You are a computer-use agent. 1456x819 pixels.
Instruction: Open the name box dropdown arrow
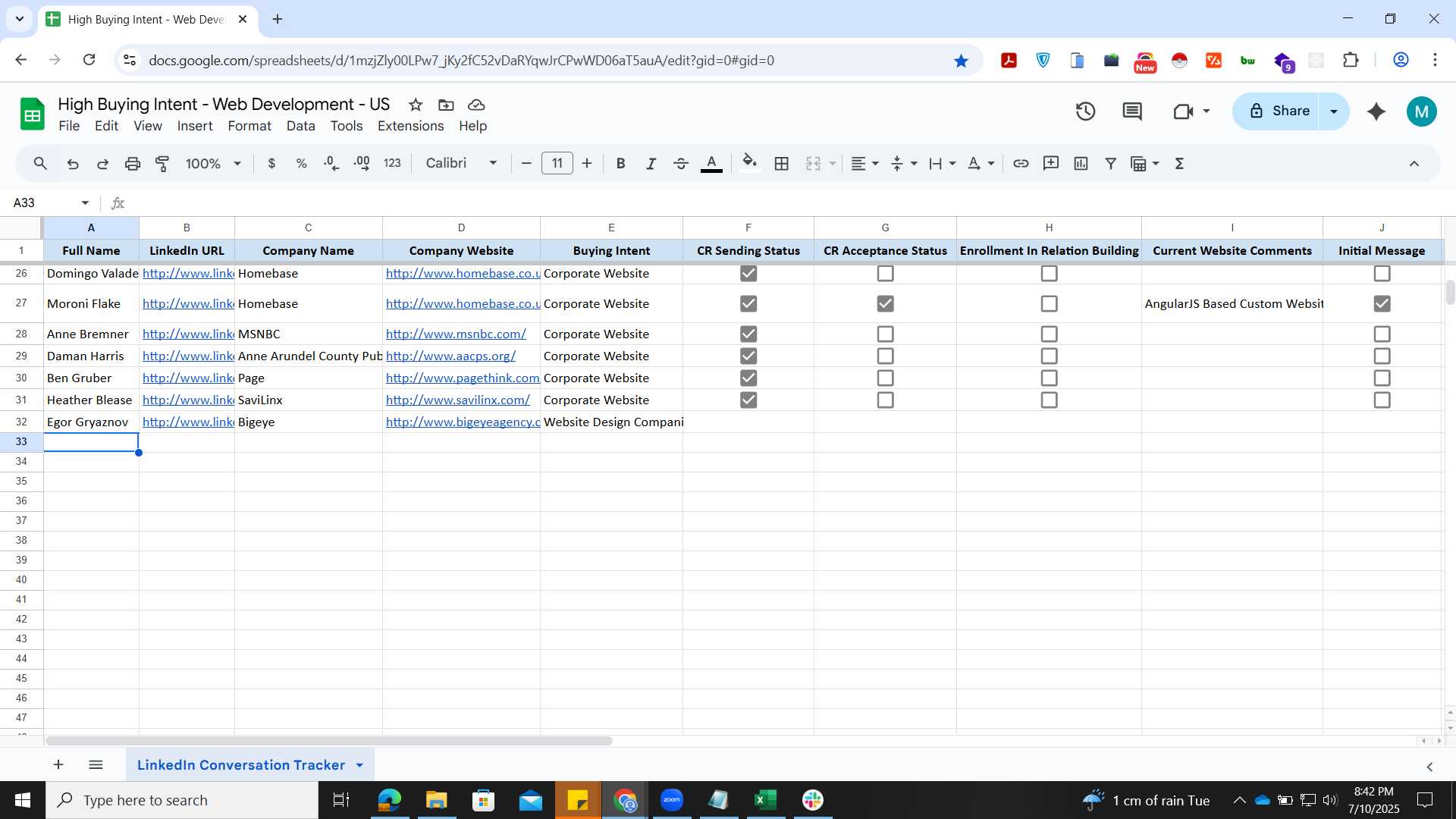point(85,202)
